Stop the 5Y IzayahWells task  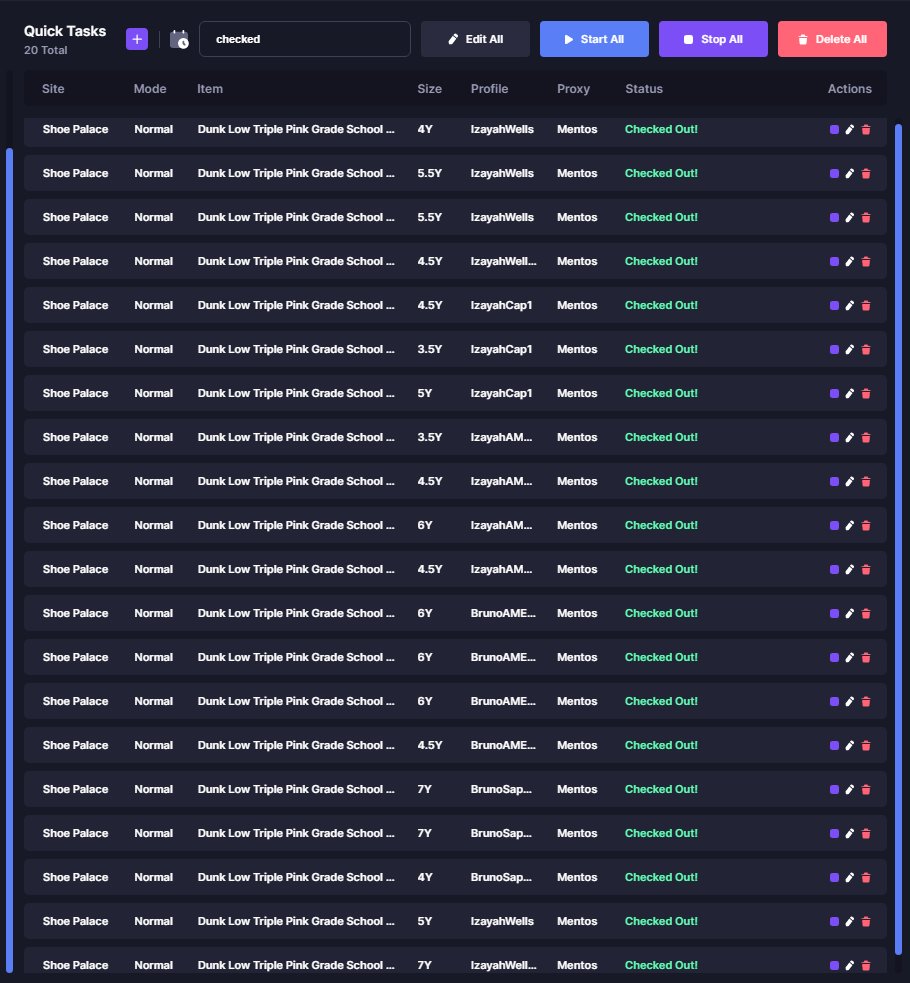click(x=834, y=921)
